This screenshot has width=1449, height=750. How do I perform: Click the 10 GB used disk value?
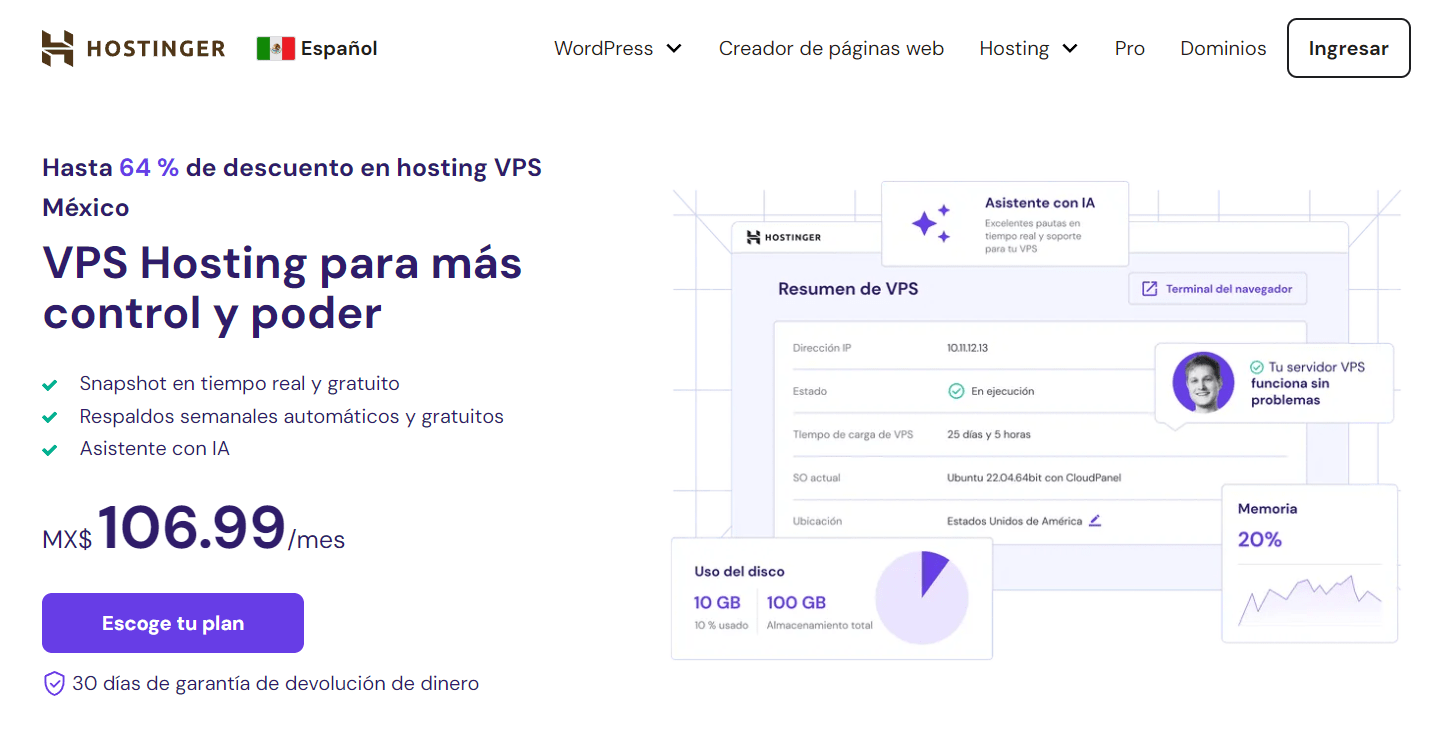tap(717, 602)
